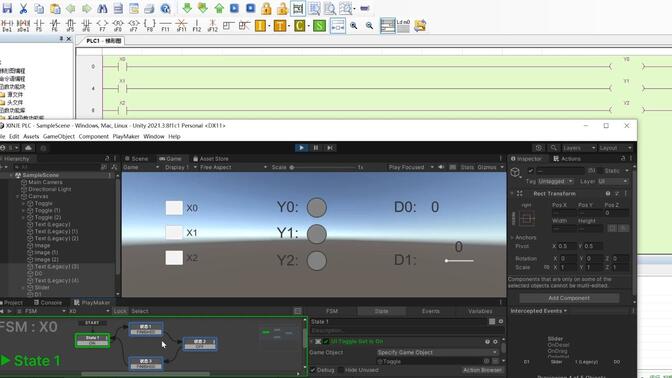Viewport: 672px width, 378px height.
Task: Insert F8 instruction braces element
Action: click(150, 26)
